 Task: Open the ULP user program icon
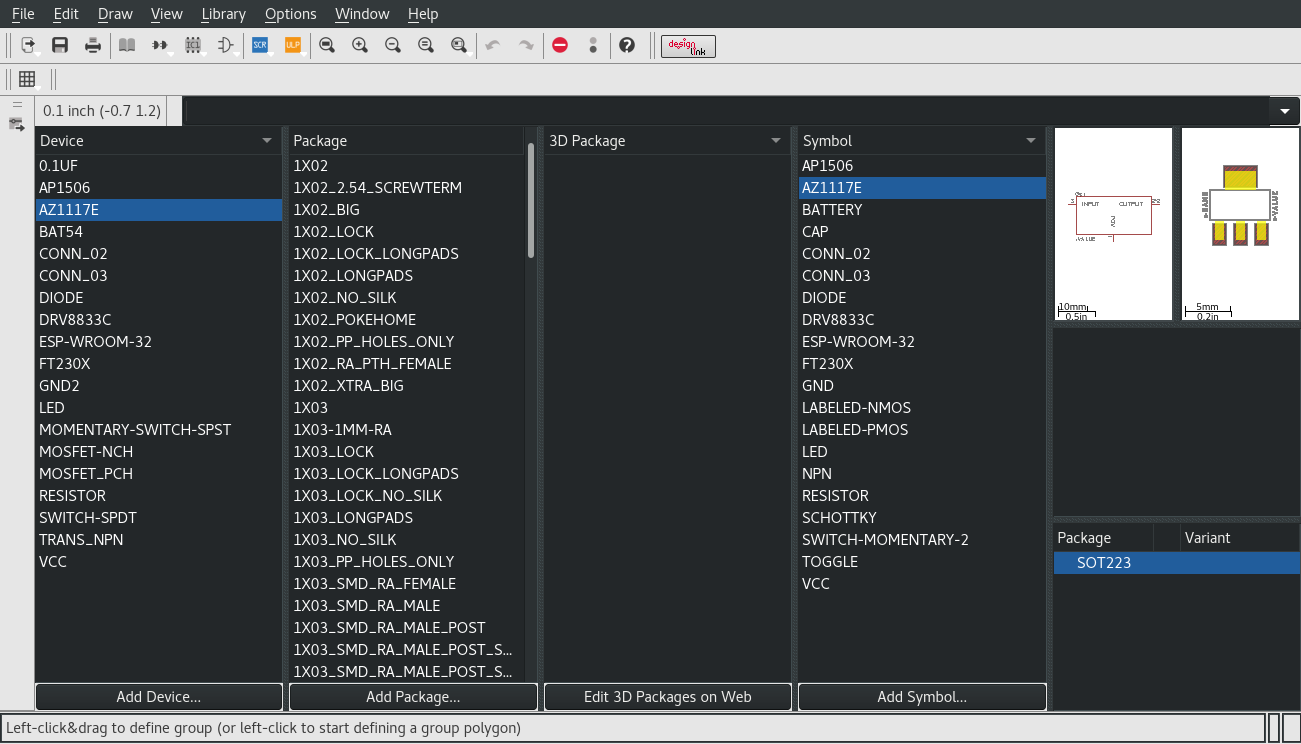(293, 45)
